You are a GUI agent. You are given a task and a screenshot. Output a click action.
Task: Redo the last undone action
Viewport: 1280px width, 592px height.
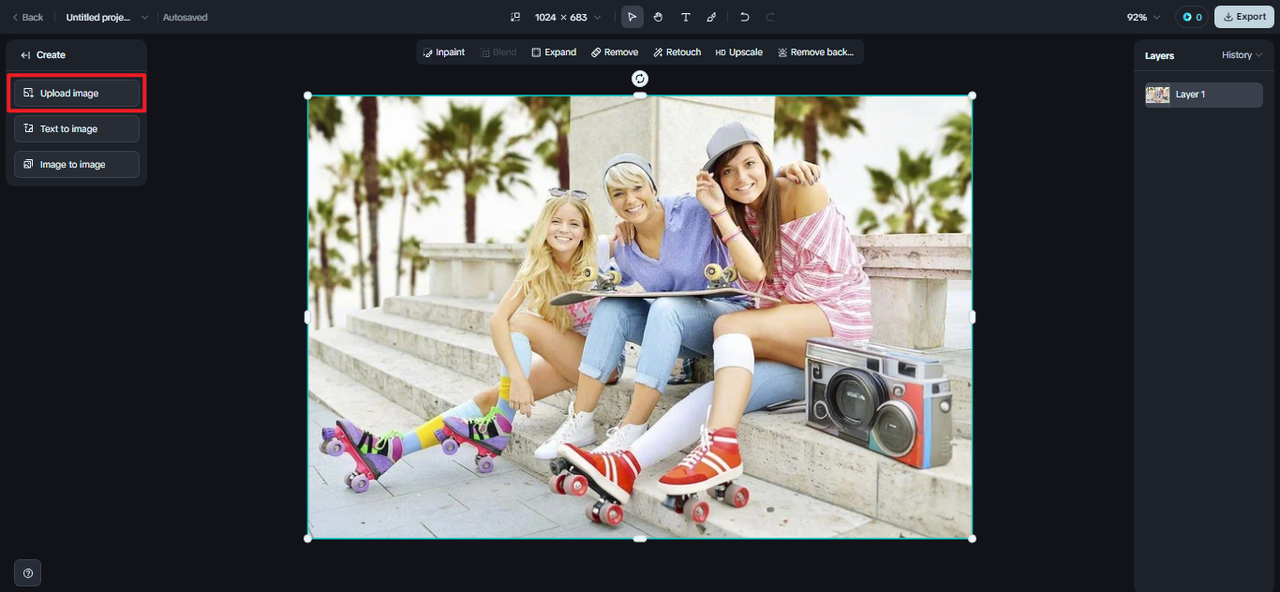(770, 17)
